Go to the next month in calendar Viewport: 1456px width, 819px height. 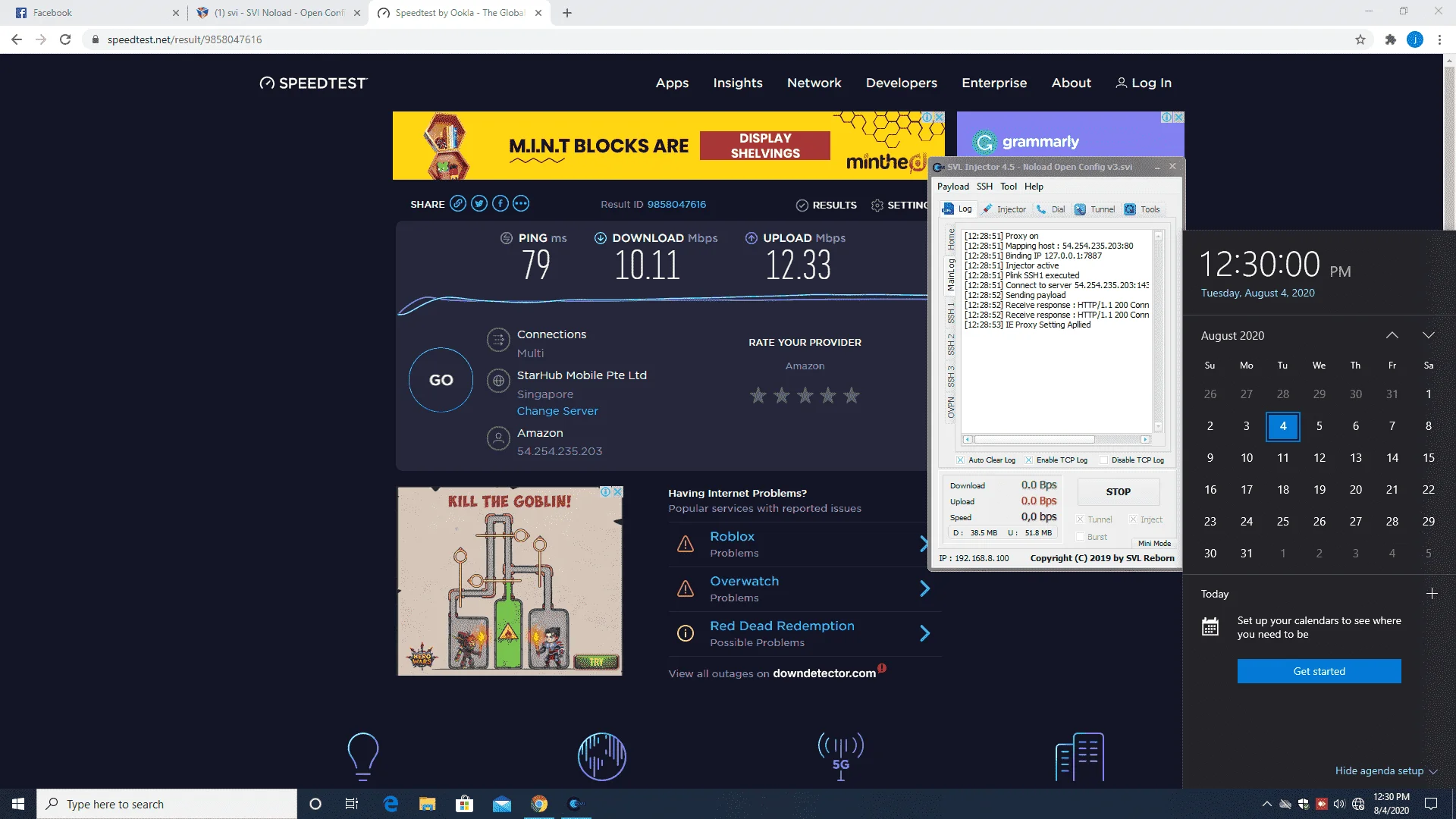tap(1429, 335)
